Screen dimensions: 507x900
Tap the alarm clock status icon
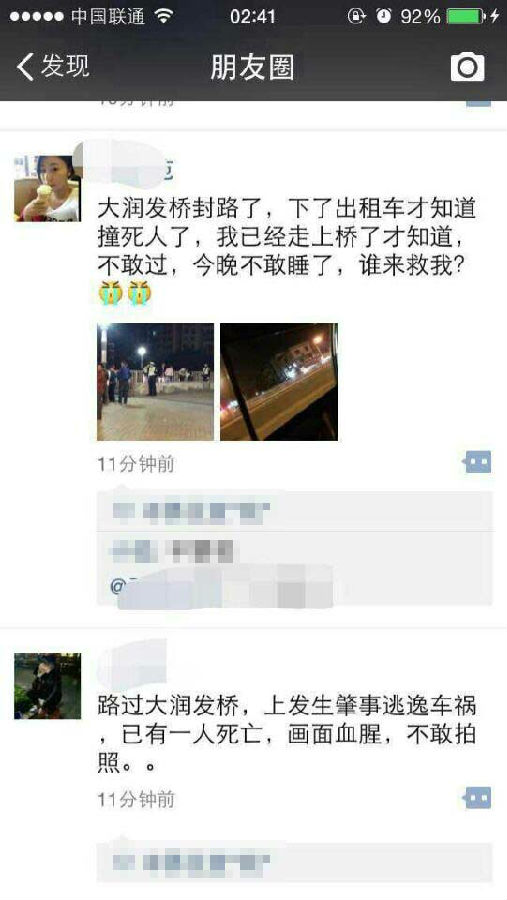384,16
